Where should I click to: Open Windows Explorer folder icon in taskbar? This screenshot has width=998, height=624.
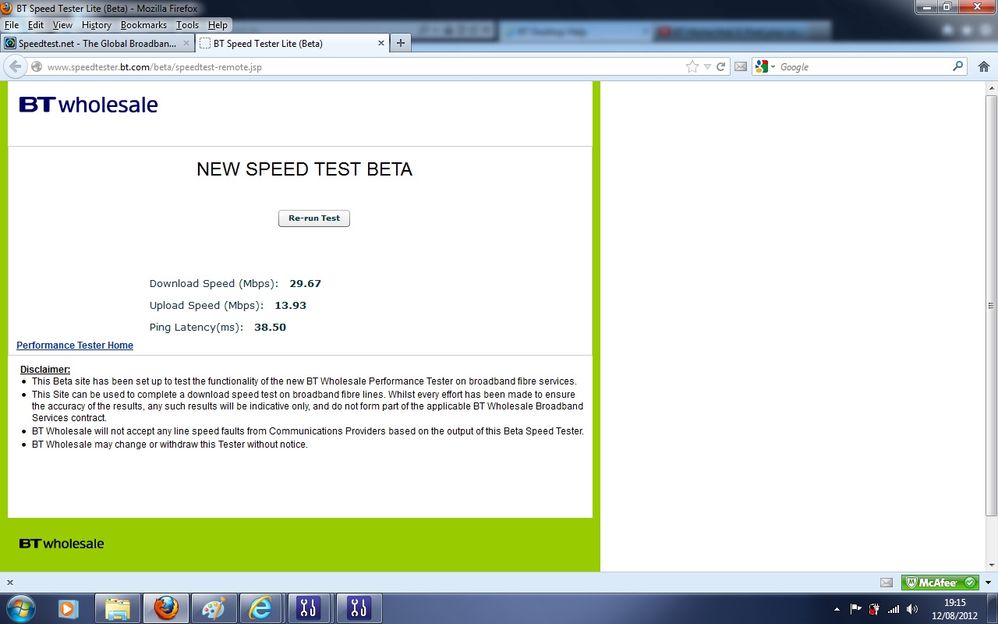[x=117, y=609]
